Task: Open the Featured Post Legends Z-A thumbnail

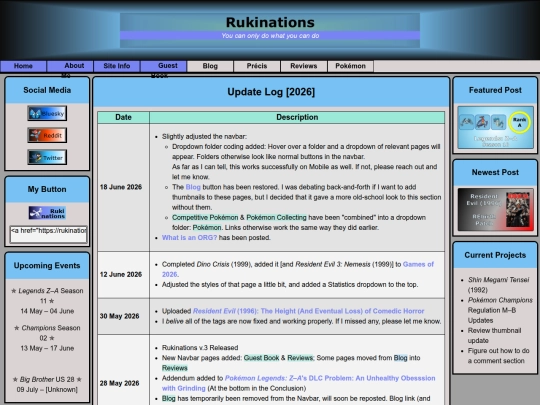Action: (x=495, y=127)
